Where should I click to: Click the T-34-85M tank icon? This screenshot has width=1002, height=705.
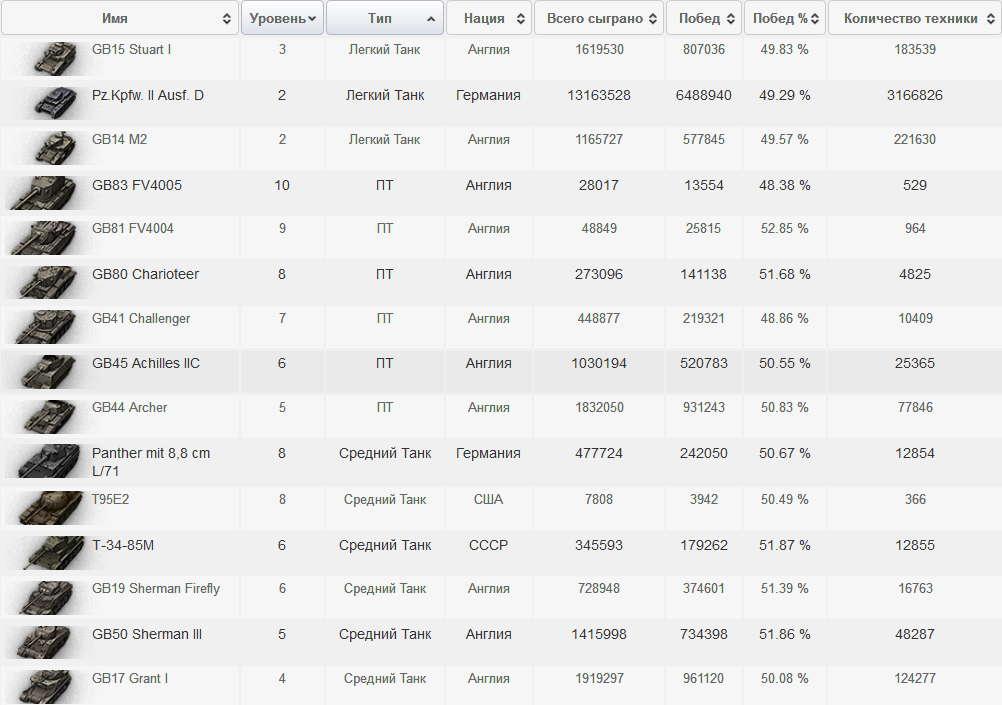coord(52,551)
